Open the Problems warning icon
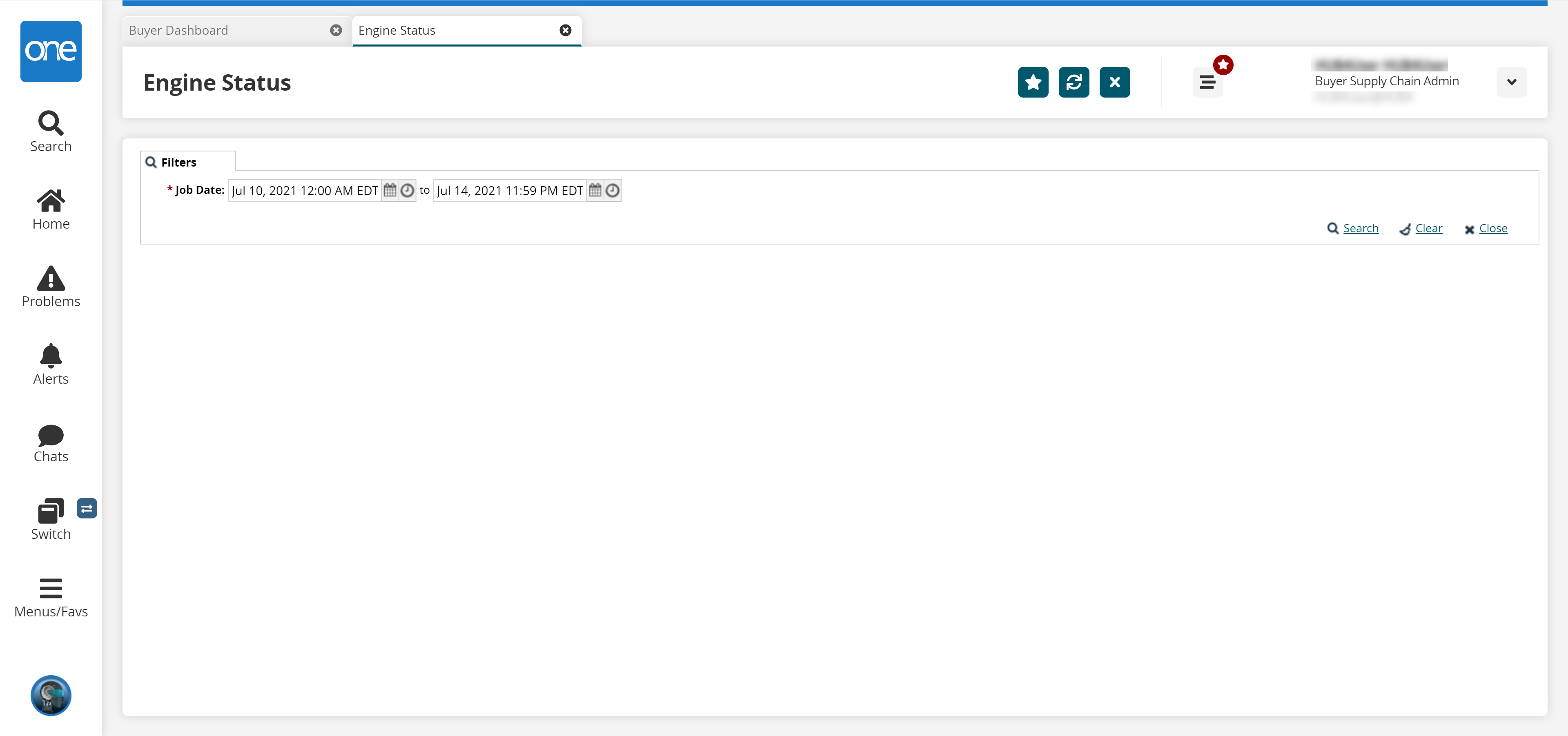 click(51, 286)
